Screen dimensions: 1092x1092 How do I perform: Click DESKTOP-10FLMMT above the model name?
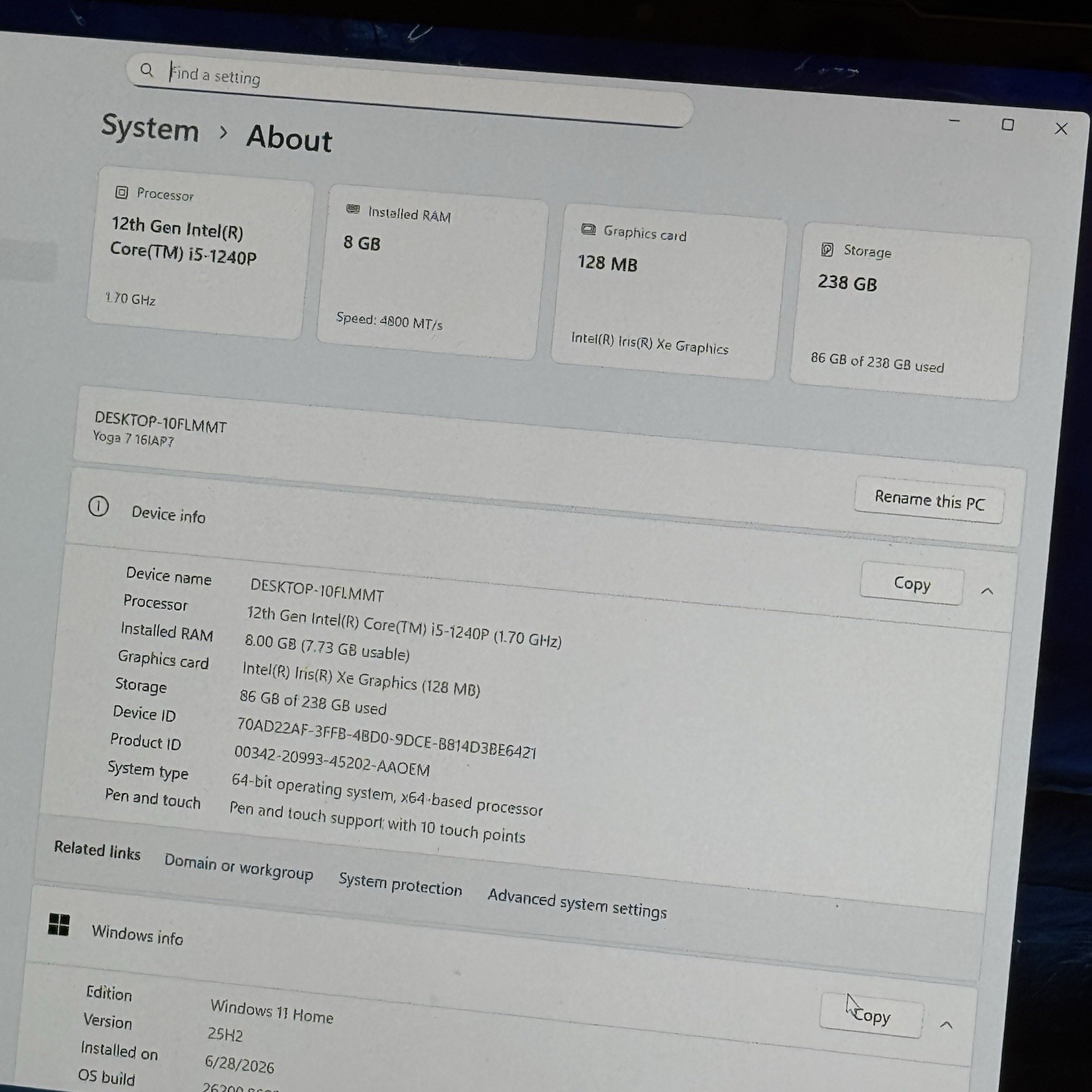[x=160, y=422]
